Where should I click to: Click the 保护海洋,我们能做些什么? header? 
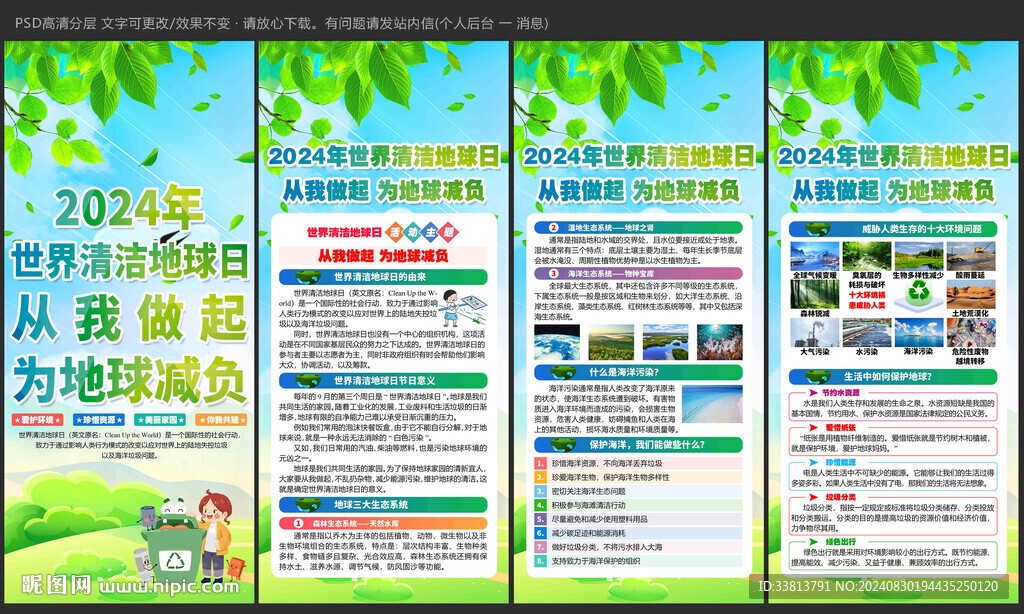638,445
